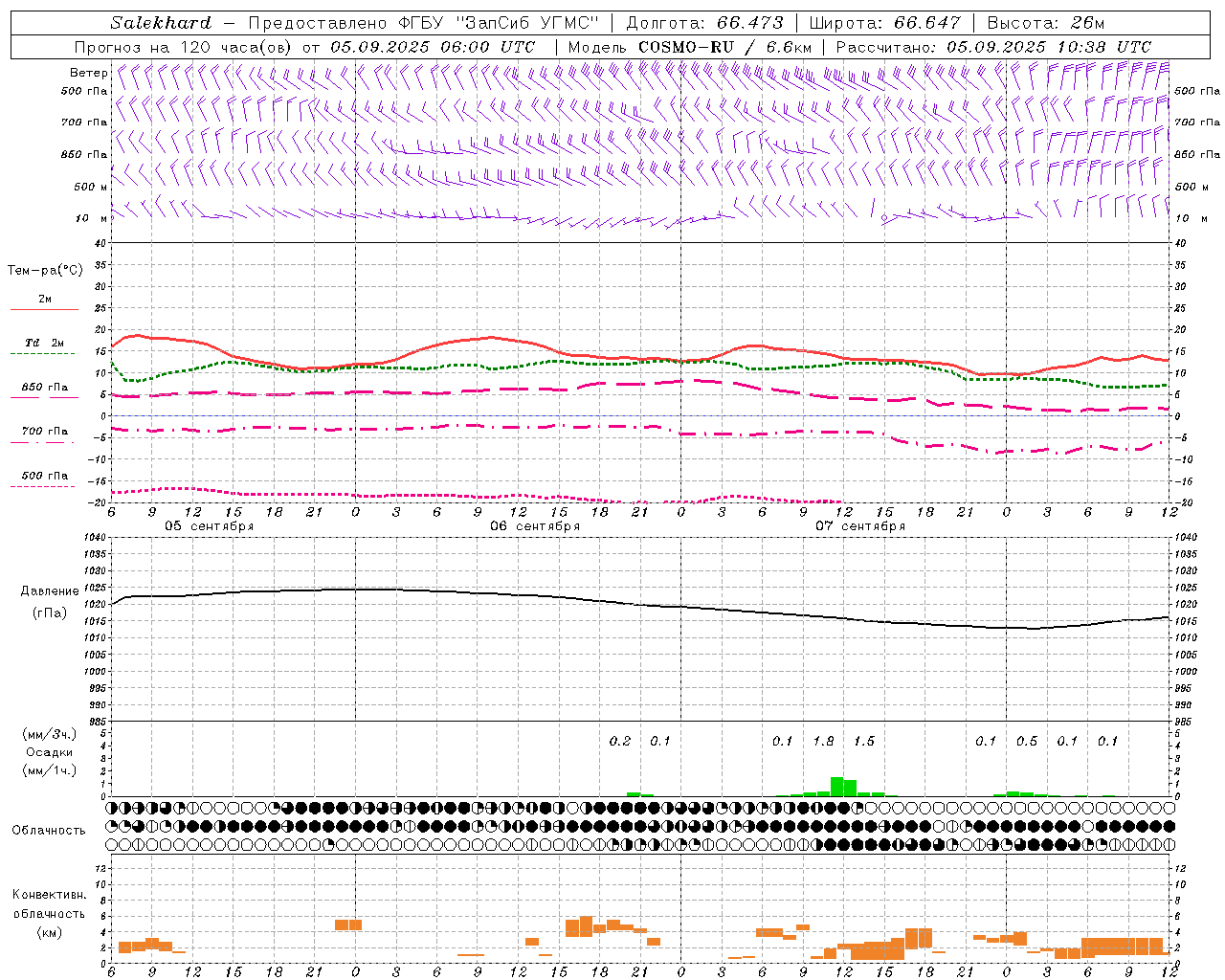The image size is (1225, 980).
Task: Click the 'Облачность' cloud cover row label
Action: click(49, 831)
